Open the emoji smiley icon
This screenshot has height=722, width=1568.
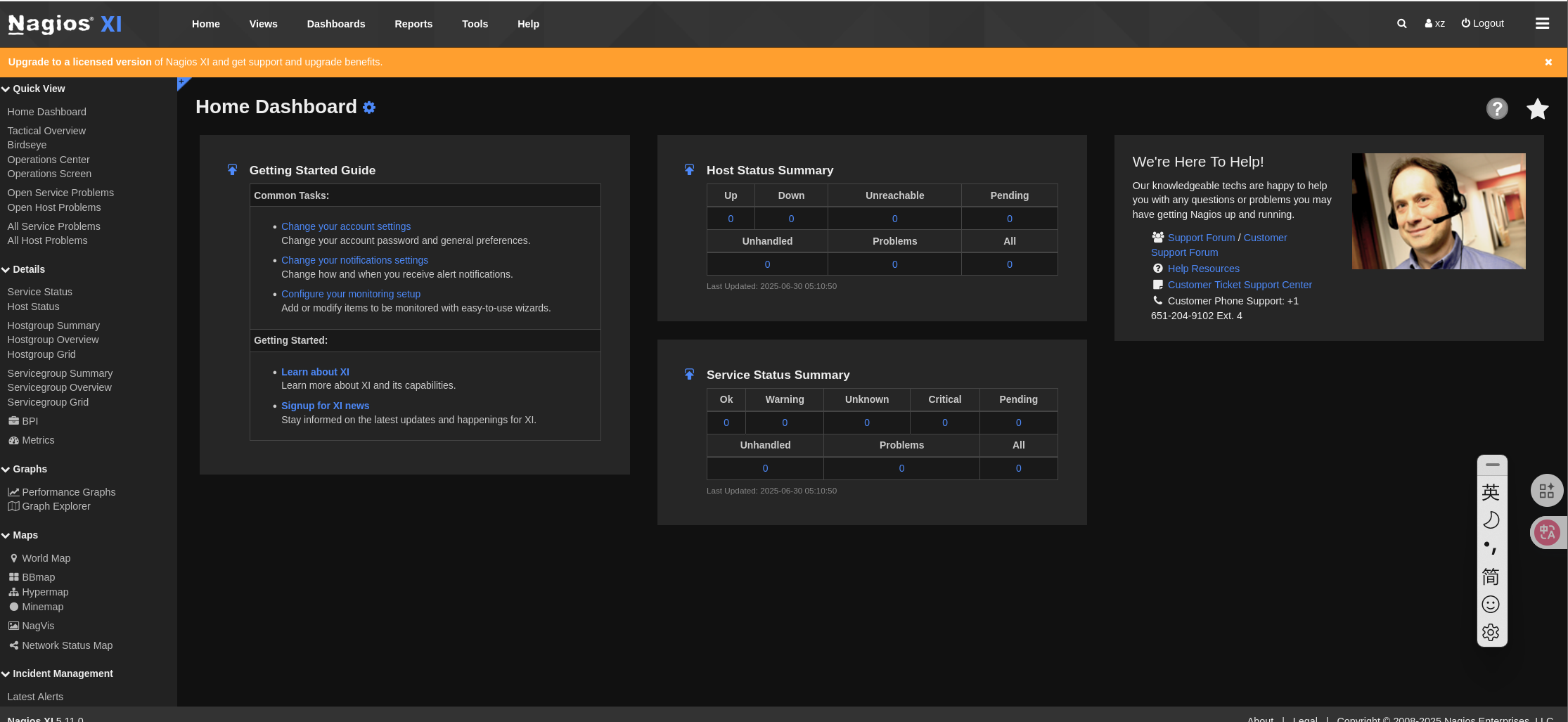point(1491,605)
